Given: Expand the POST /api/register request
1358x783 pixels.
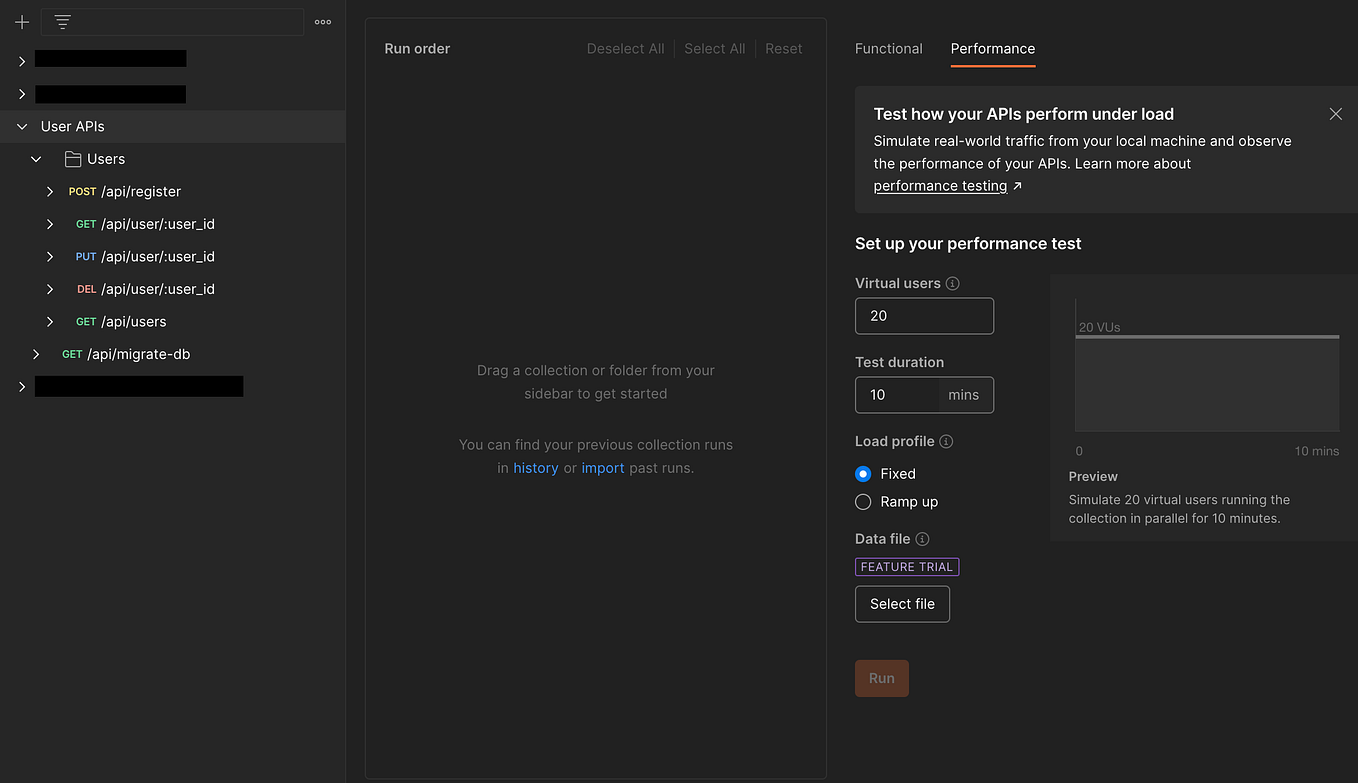Looking at the screenshot, I should click(50, 191).
